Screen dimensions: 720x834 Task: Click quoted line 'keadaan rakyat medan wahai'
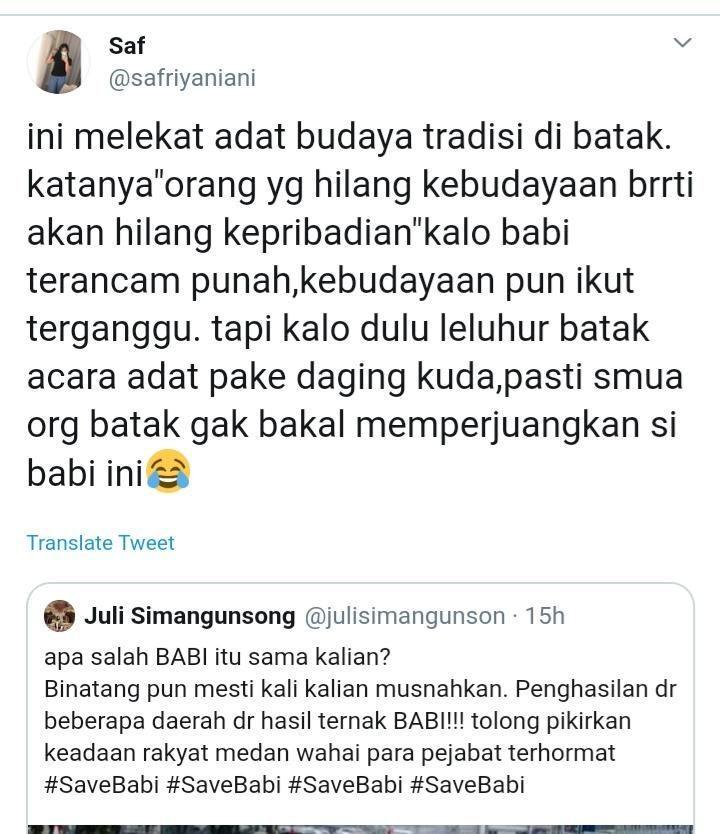pos(330,753)
